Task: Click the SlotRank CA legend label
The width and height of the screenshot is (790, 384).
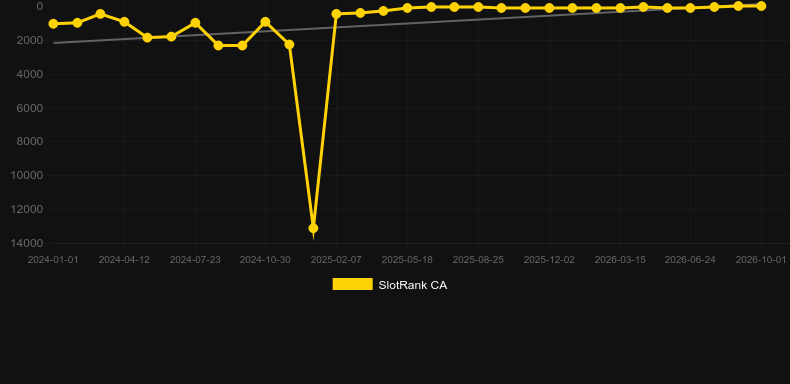Action: 413,285
